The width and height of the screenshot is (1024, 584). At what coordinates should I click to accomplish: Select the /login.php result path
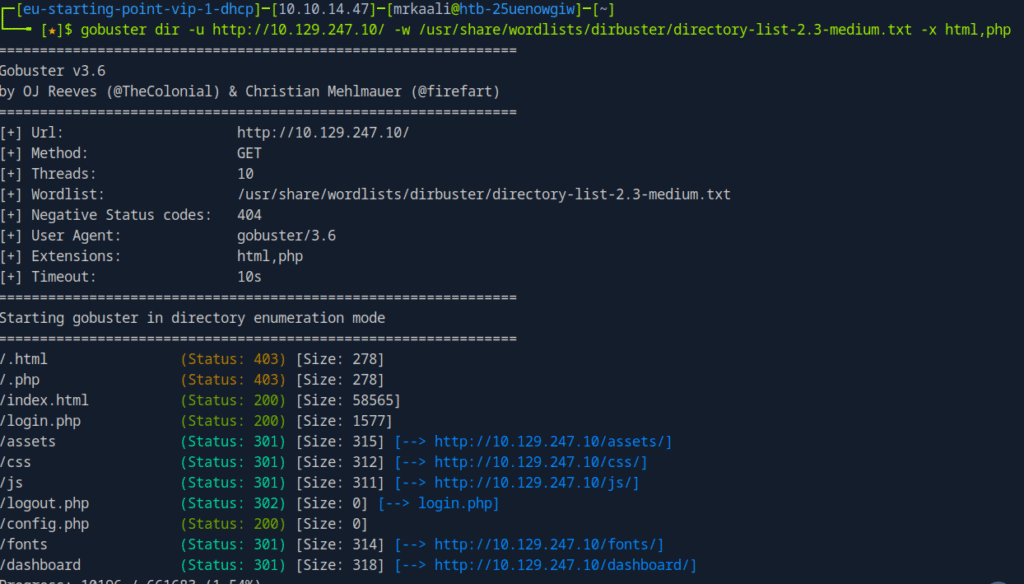pyautogui.click(x=40, y=421)
